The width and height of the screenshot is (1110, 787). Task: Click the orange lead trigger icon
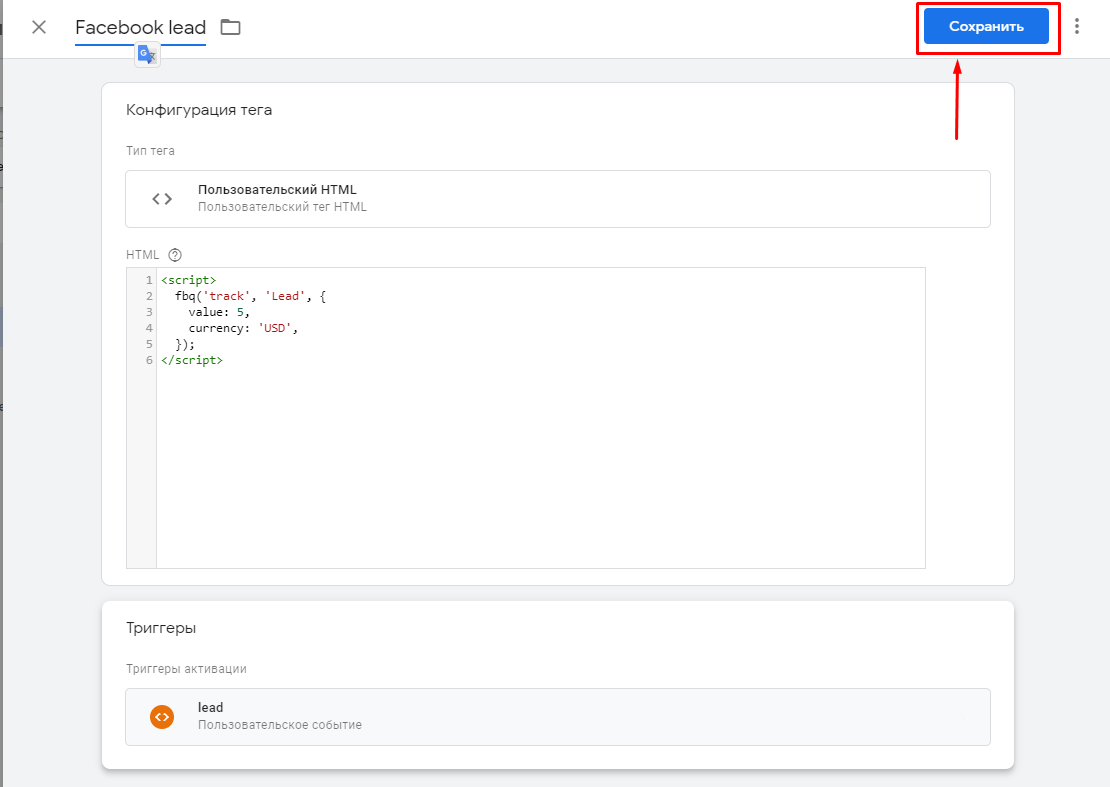pyautogui.click(x=162, y=716)
